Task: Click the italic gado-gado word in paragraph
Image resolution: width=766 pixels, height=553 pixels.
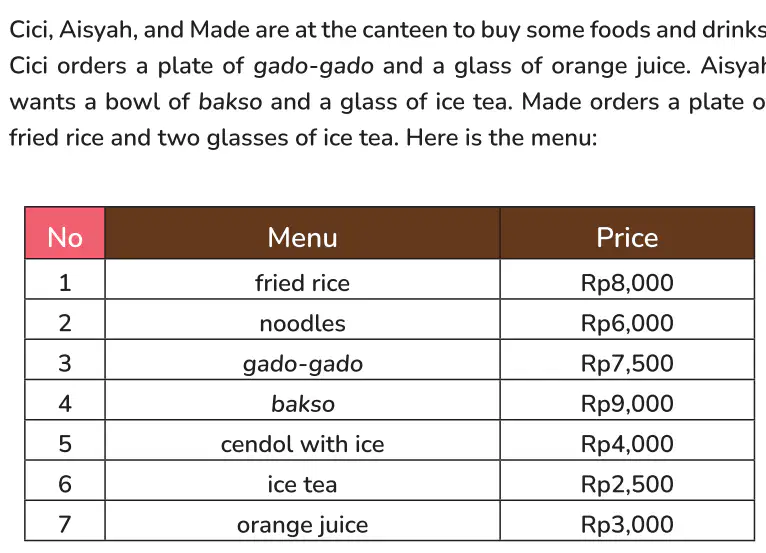Action: click(314, 66)
